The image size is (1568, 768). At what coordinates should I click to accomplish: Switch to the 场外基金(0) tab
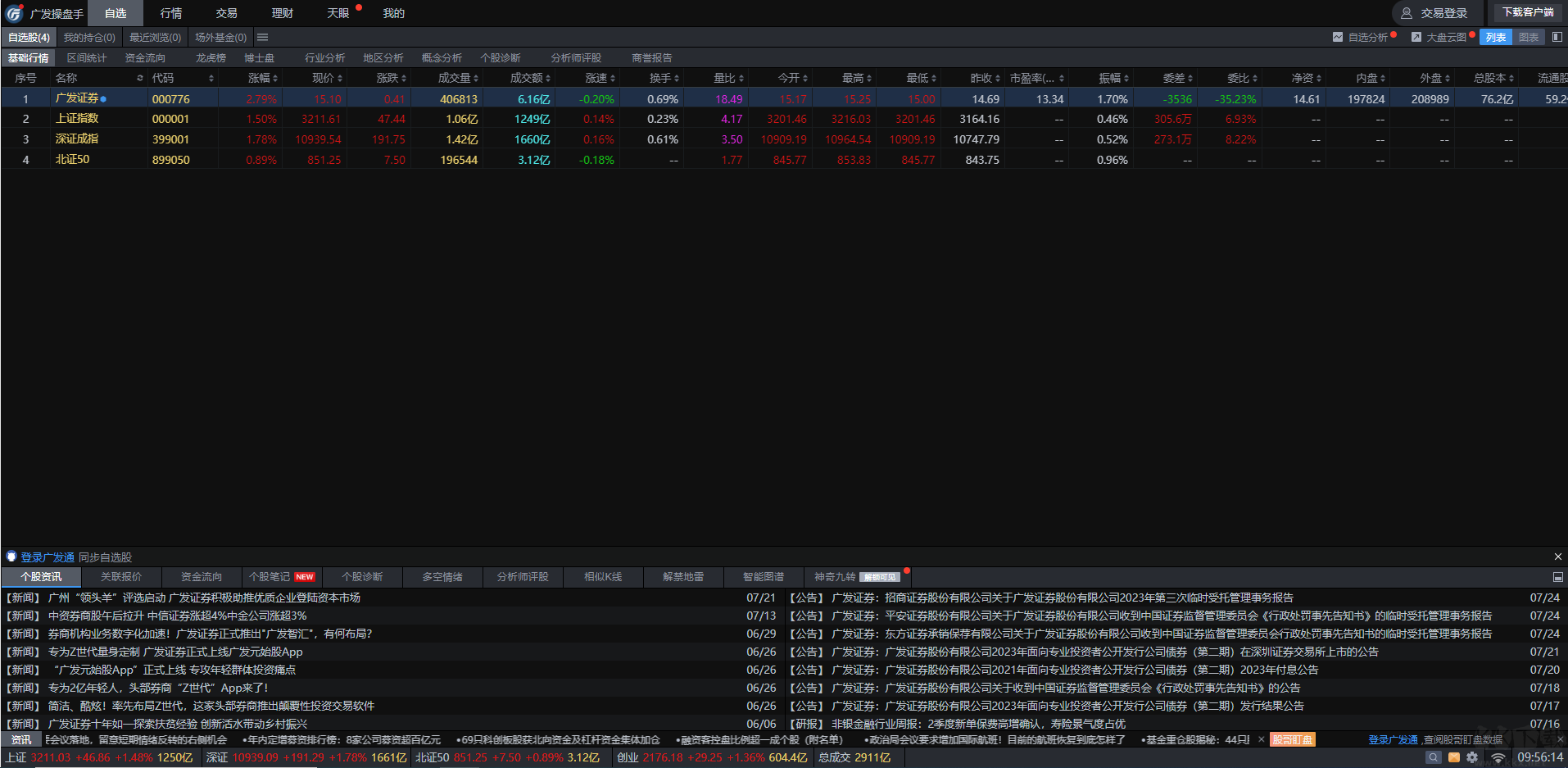pyautogui.click(x=220, y=37)
